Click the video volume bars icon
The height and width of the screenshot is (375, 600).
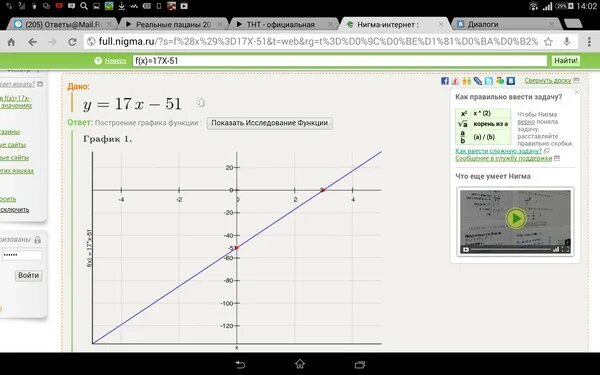tap(556, 250)
